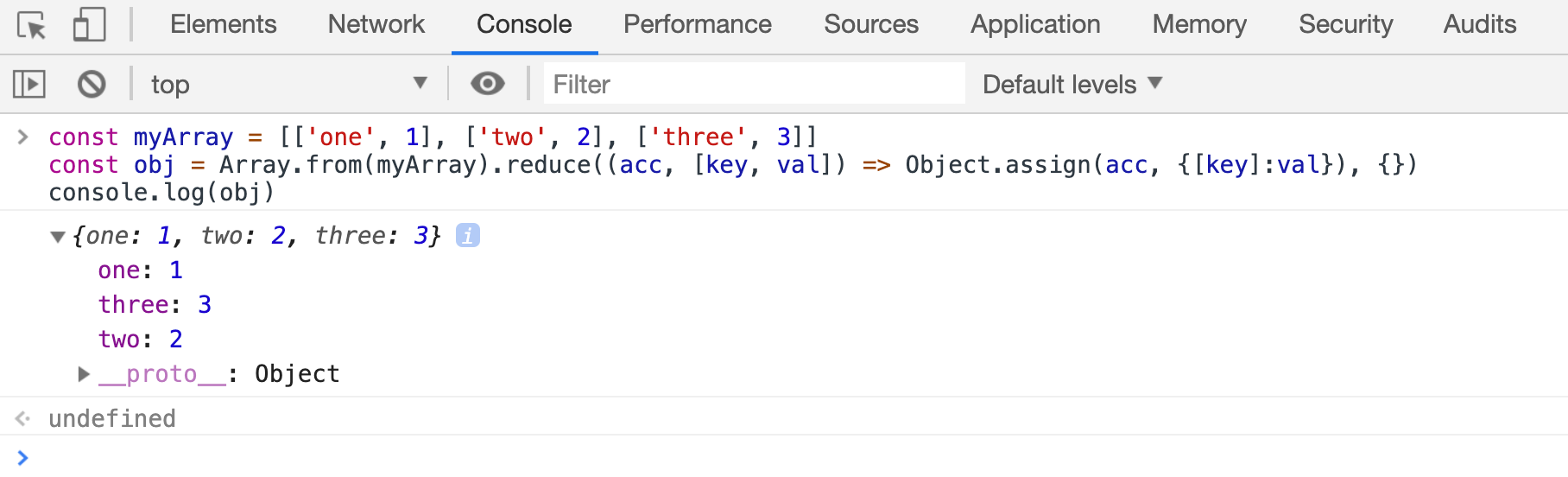Open the Memory tab

[1198, 24]
